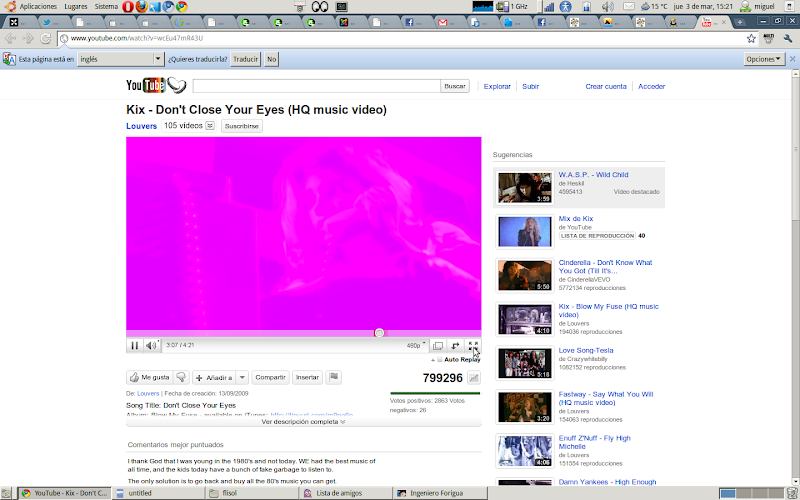Open Chrome's wrench settings menu

pyautogui.click(x=788, y=38)
